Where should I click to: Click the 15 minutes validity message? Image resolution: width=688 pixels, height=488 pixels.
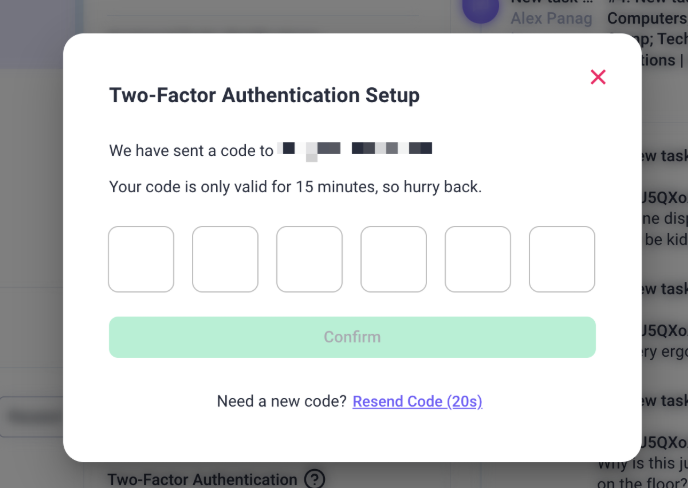pos(295,187)
